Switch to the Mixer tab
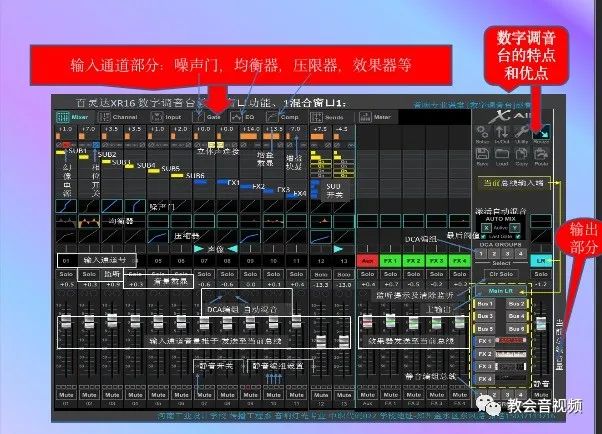The width and height of the screenshot is (602, 434). [72, 117]
